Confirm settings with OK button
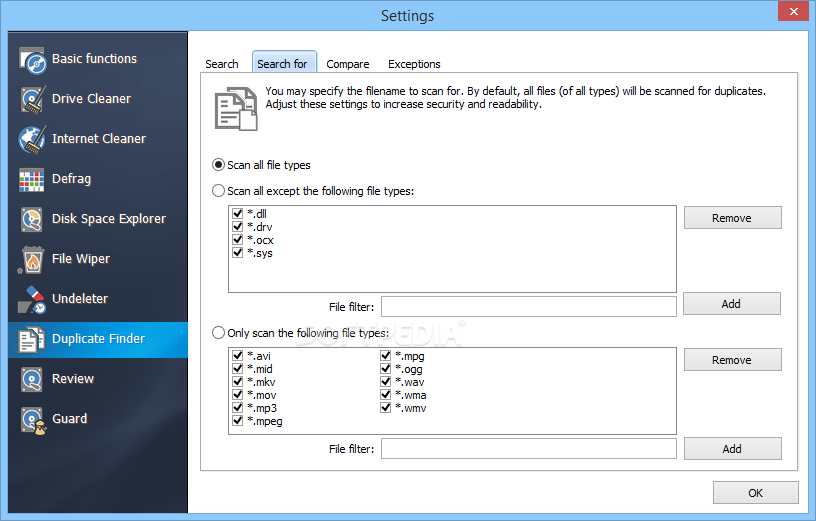This screenshot has width=816, height=521. pos(755,492)
